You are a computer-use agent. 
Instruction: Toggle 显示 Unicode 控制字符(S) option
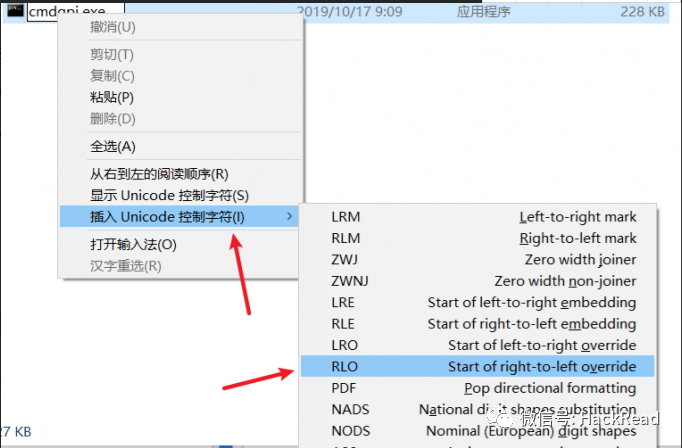pos(180,195)
